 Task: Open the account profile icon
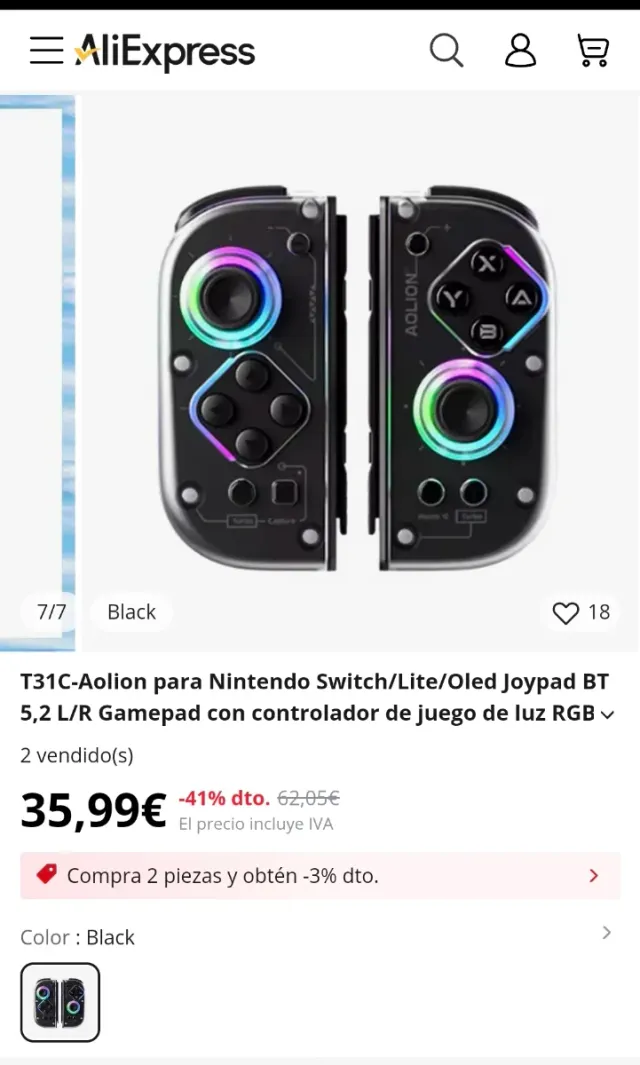[520, 50]
